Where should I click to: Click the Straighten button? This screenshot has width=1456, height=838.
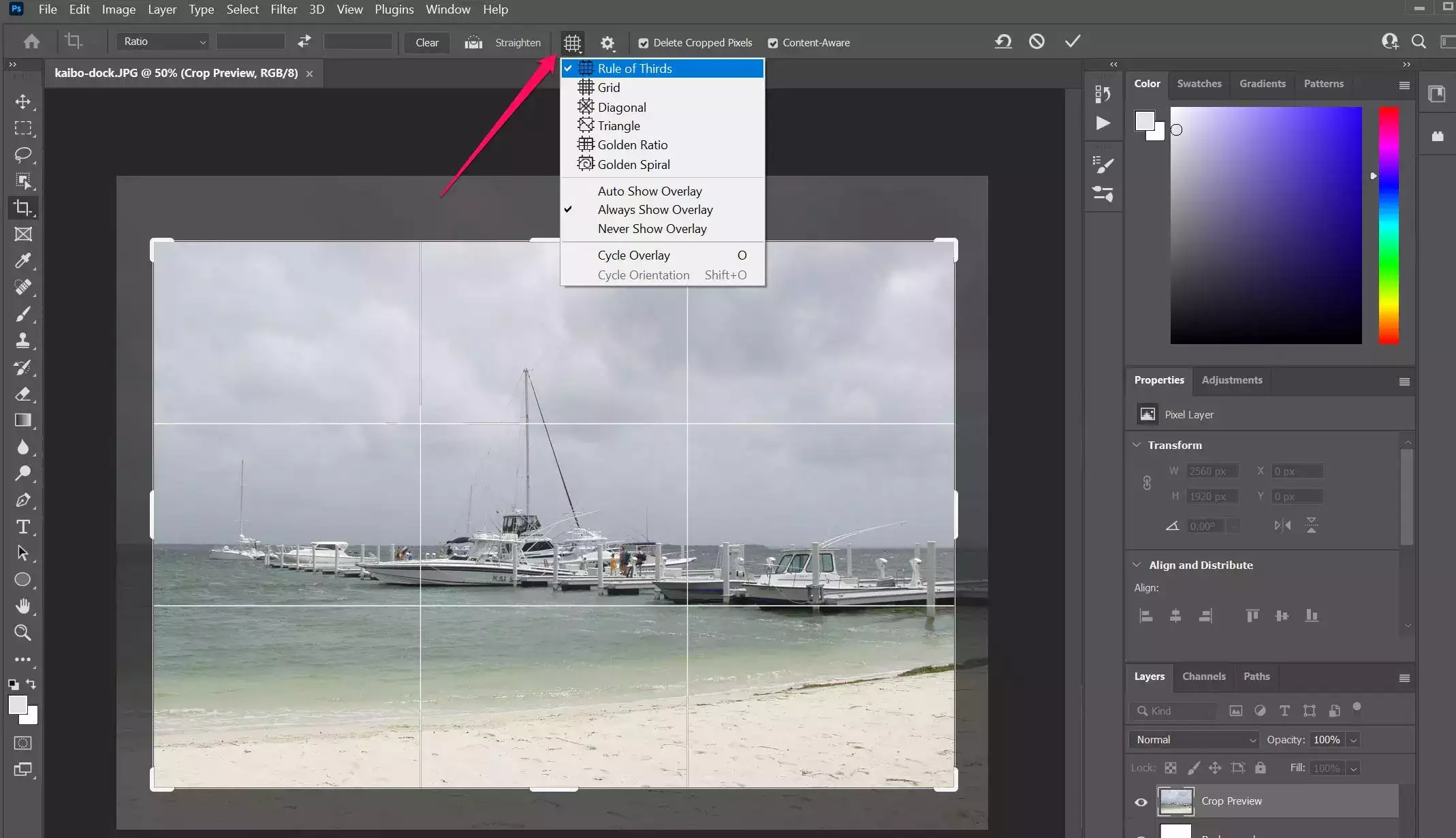[518, 42]
